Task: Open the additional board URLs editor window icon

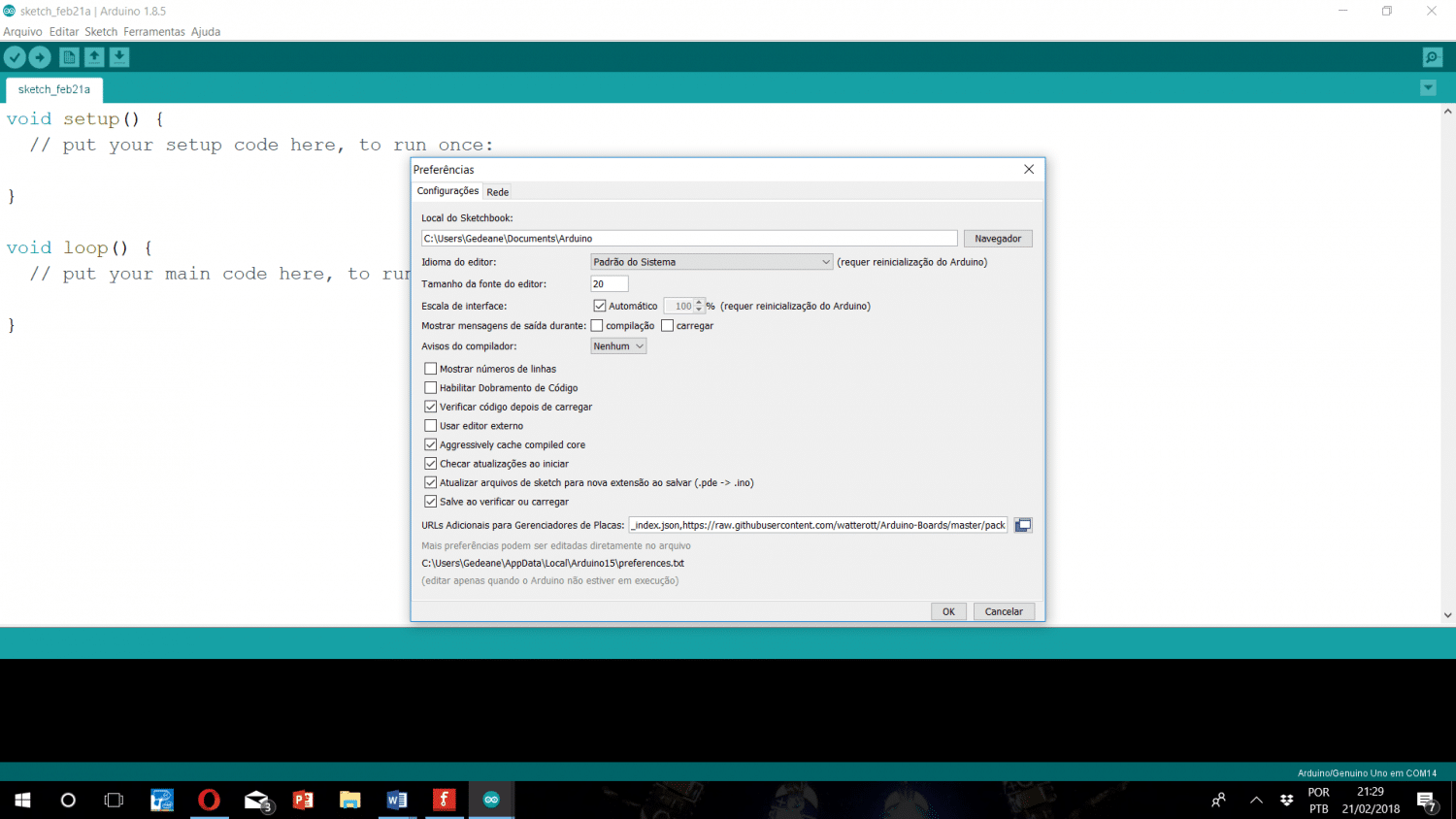Action: (1023, 525)
